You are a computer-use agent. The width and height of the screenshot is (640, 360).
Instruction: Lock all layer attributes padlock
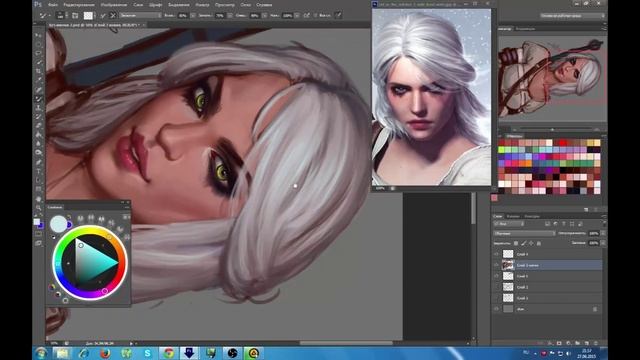point(539,243)
